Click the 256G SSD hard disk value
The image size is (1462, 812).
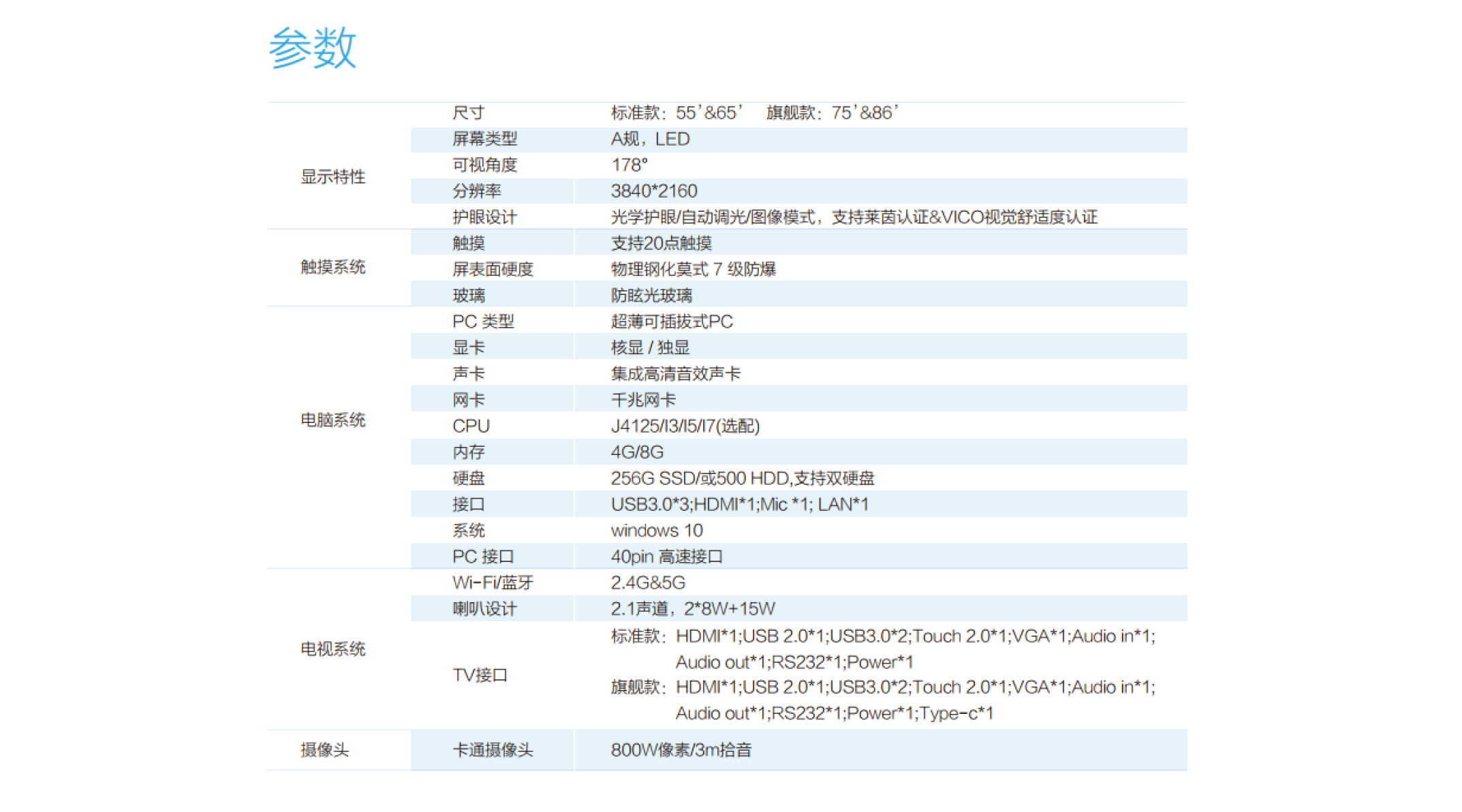(743, 478)
